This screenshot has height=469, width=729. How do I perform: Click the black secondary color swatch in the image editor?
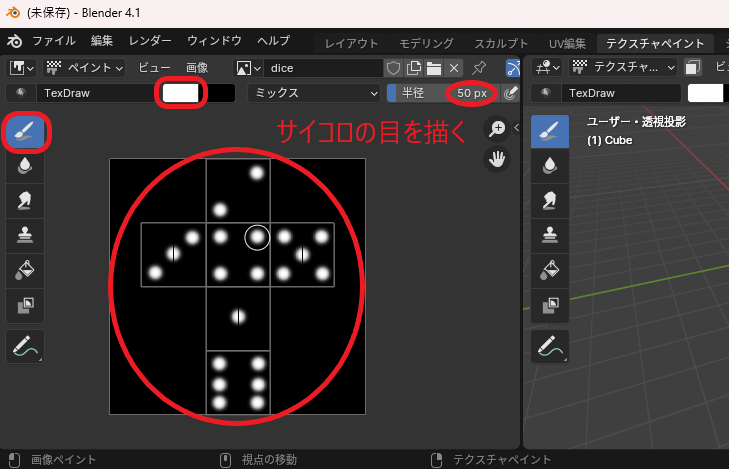[217, 93]
